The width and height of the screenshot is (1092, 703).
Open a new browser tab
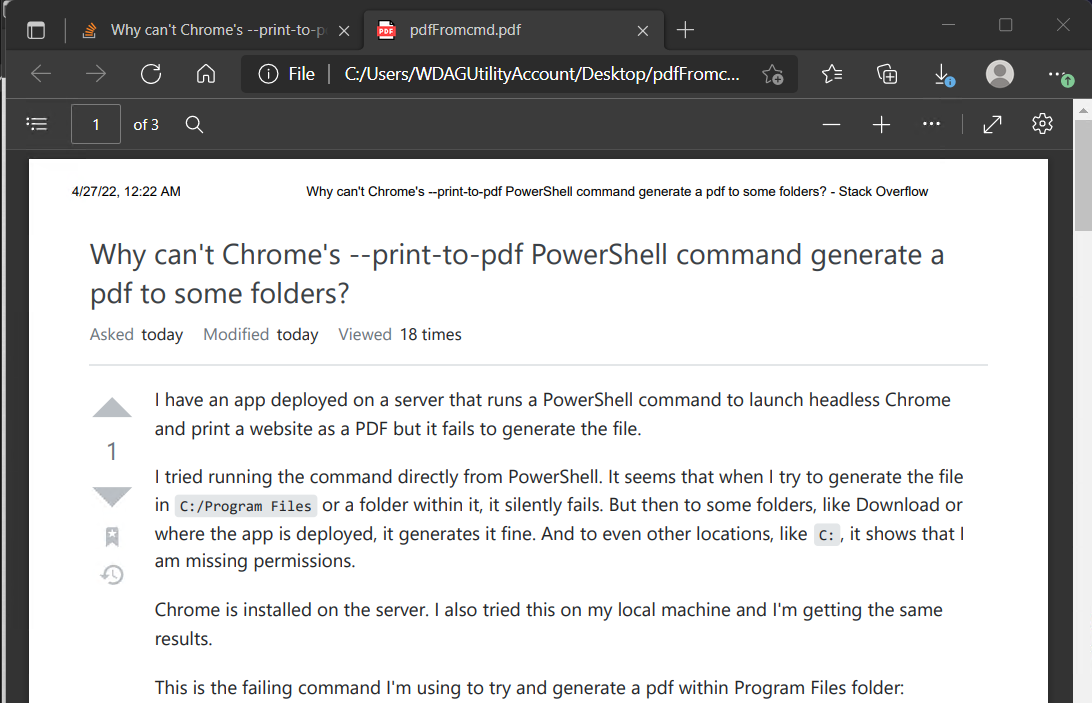(x=685, y=30)
